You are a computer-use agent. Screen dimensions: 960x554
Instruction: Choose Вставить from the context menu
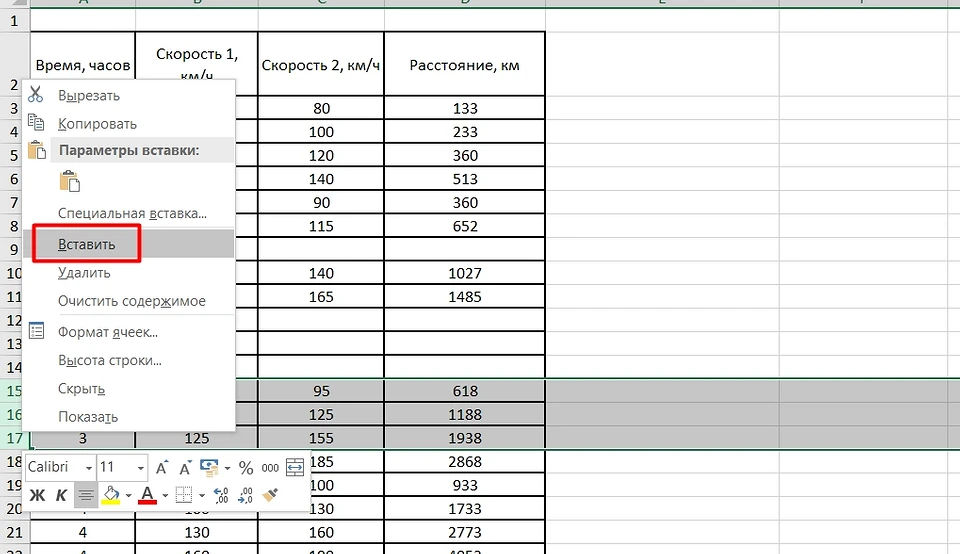(86, 244)
